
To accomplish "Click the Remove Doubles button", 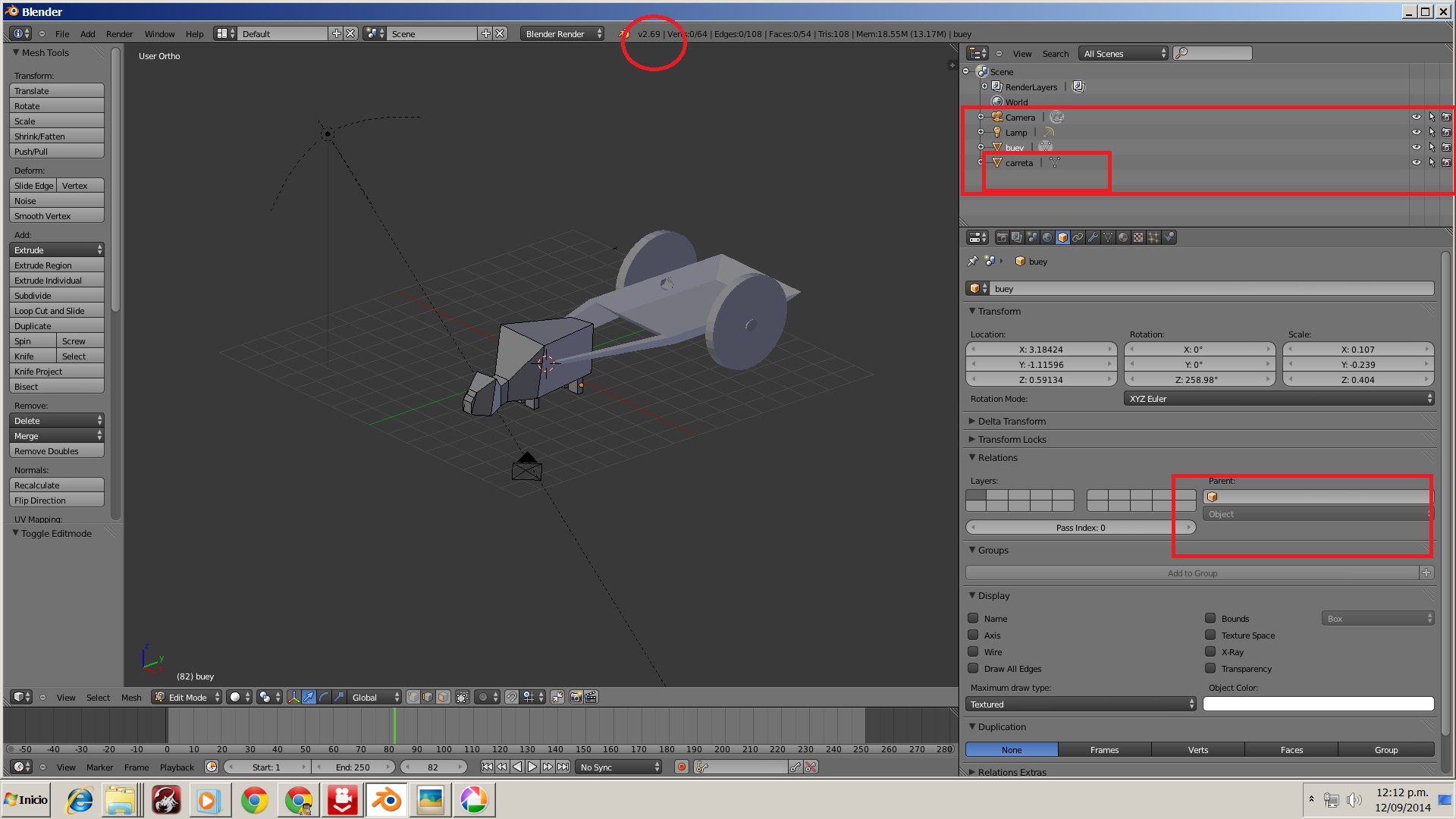I will coord(56,451).
